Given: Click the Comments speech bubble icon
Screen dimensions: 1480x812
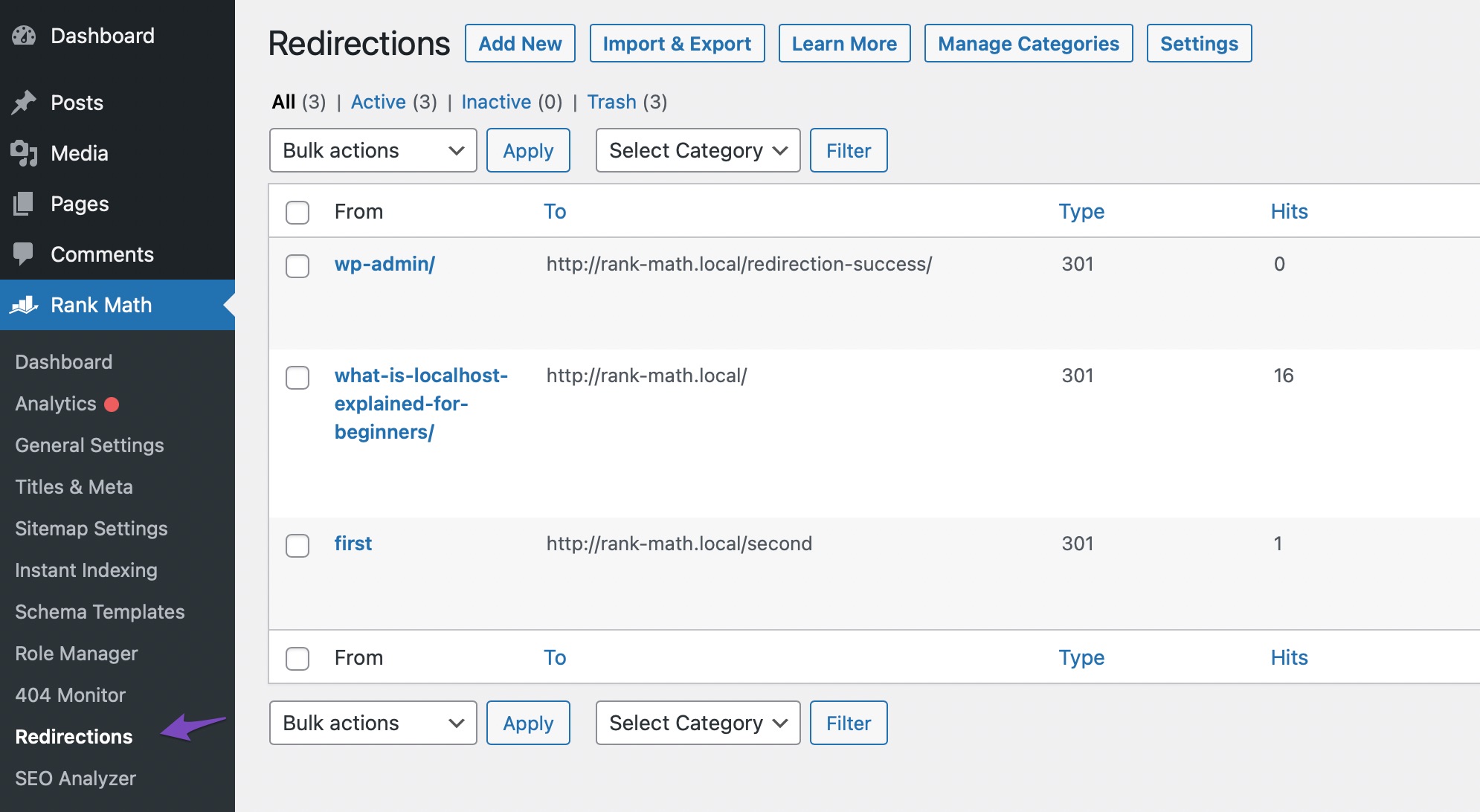Looking at the screenshot, I should pyautogui.click(x=24, y=254).
